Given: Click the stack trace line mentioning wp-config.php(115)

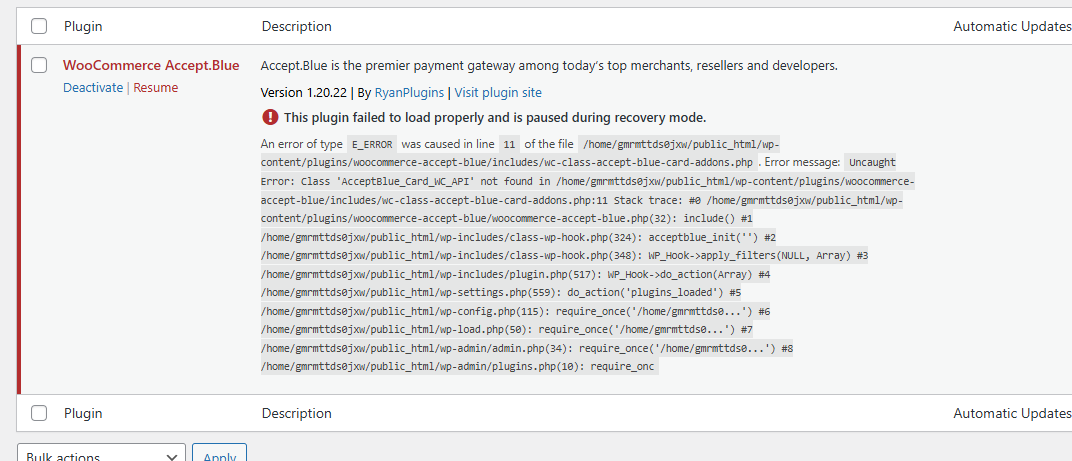Looking at the screenshot, I should point(516,311).
